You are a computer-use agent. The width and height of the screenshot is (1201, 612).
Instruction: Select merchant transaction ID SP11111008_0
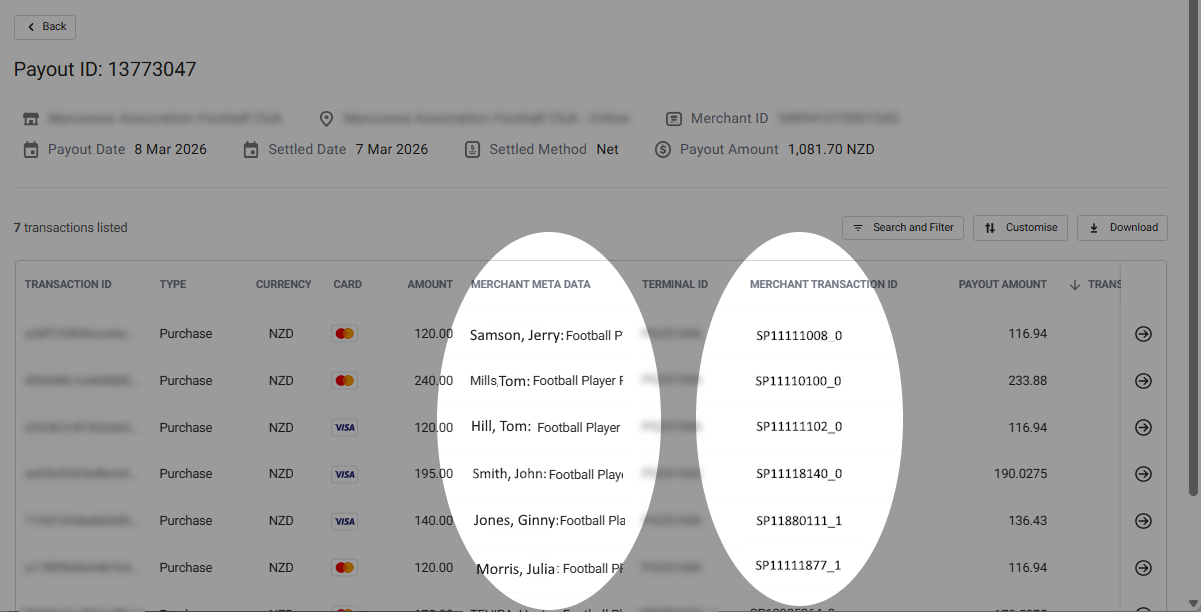[x=799, y=335]
